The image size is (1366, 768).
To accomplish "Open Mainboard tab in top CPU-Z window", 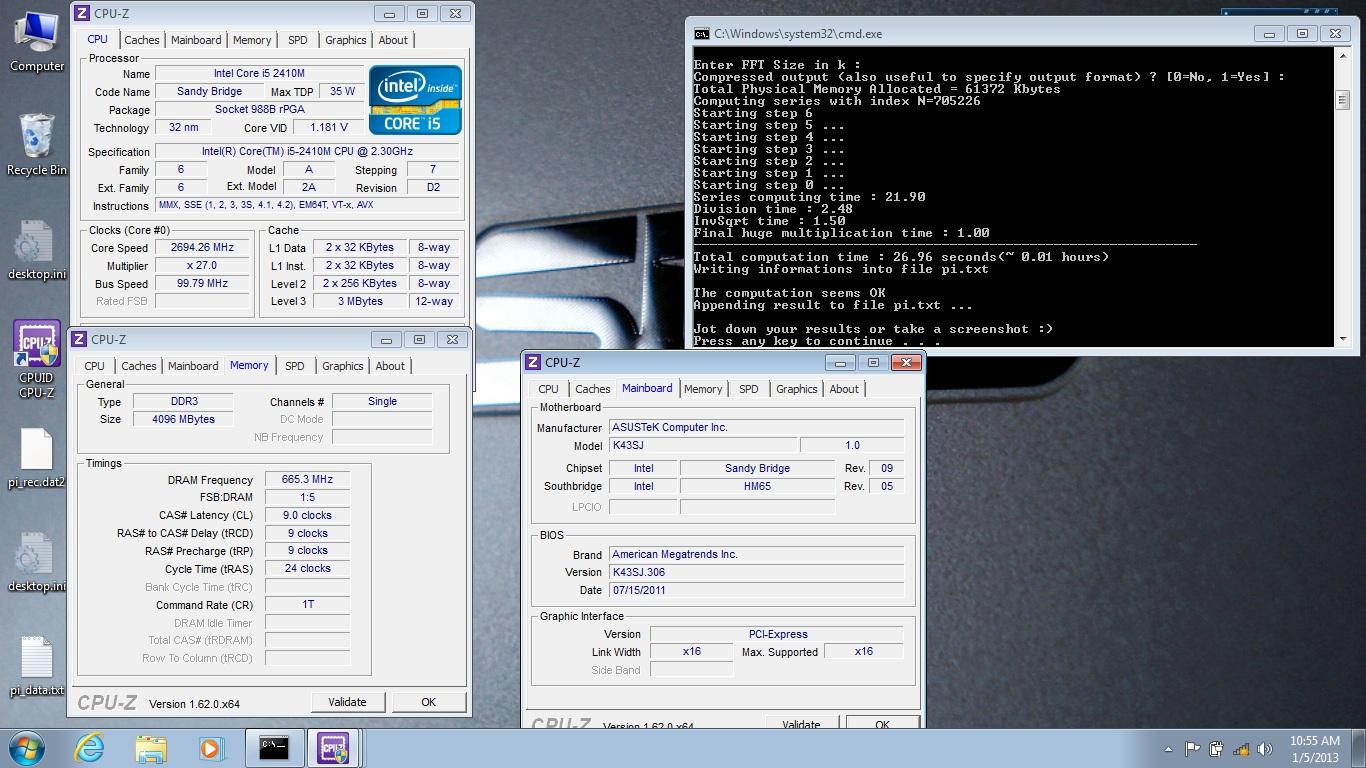I will 196,40.
